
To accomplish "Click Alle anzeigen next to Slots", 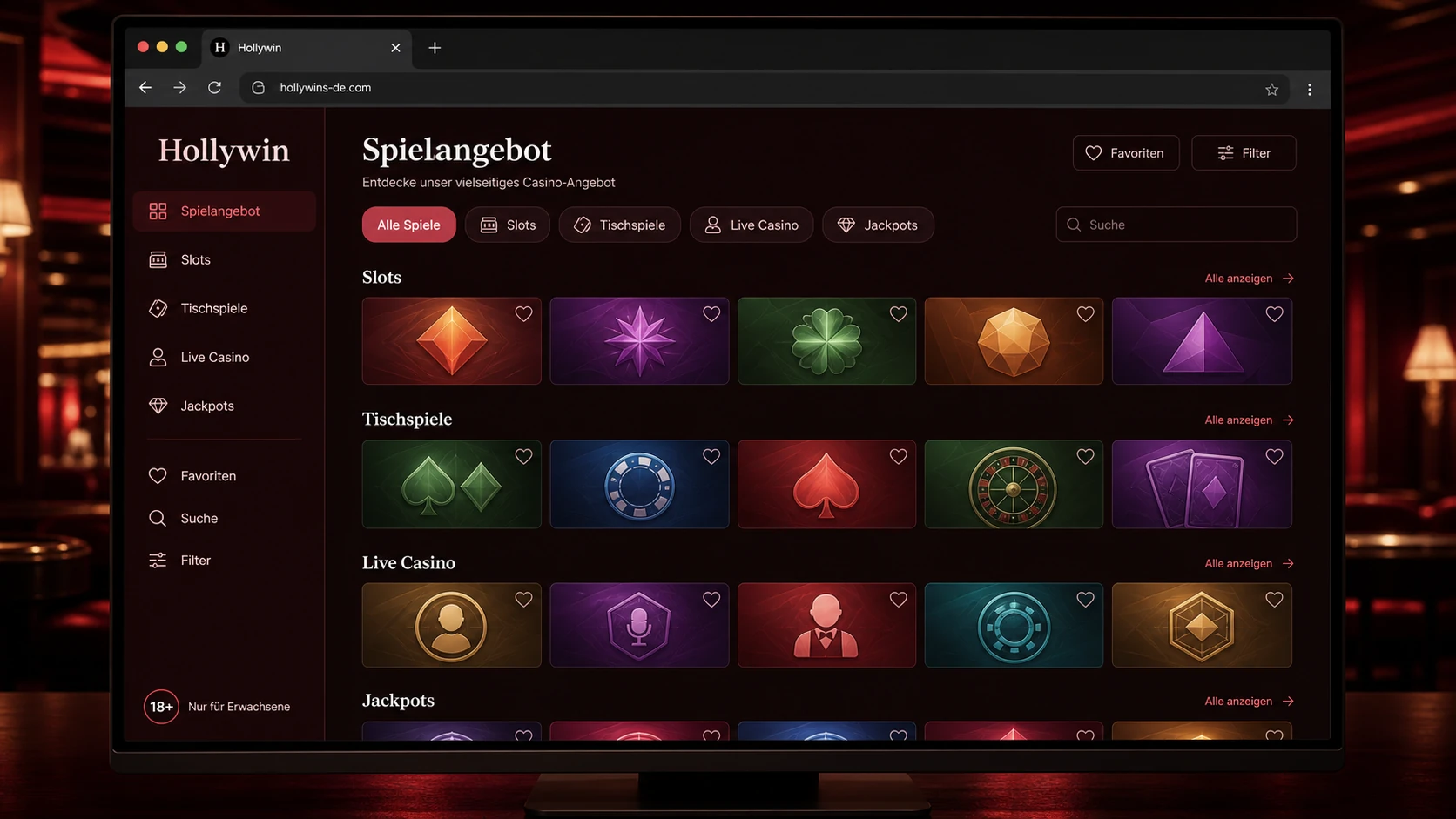I will (x=1249, y=279).
